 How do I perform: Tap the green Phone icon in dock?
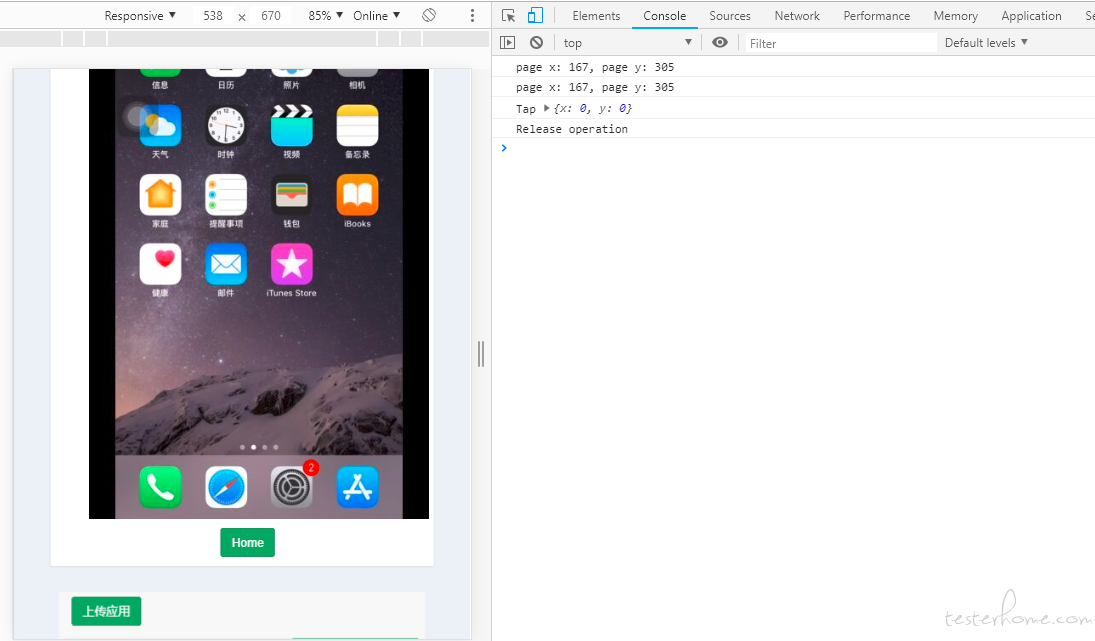click(161, 487)
